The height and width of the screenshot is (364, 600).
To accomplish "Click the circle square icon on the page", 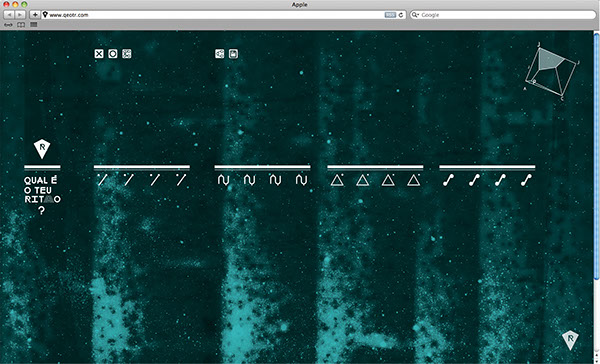I will pos(112,54).
